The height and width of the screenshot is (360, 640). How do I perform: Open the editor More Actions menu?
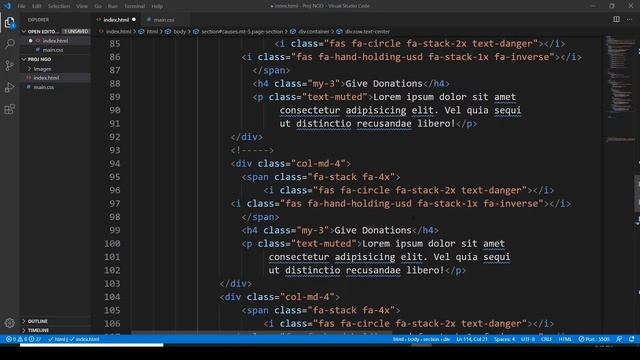[629, 19]
